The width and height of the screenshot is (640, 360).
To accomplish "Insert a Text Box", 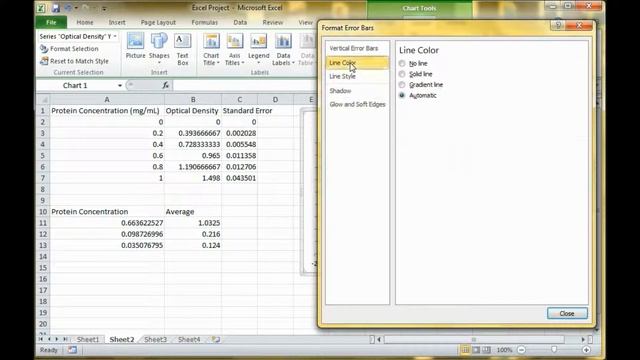I will pos(182,49).
